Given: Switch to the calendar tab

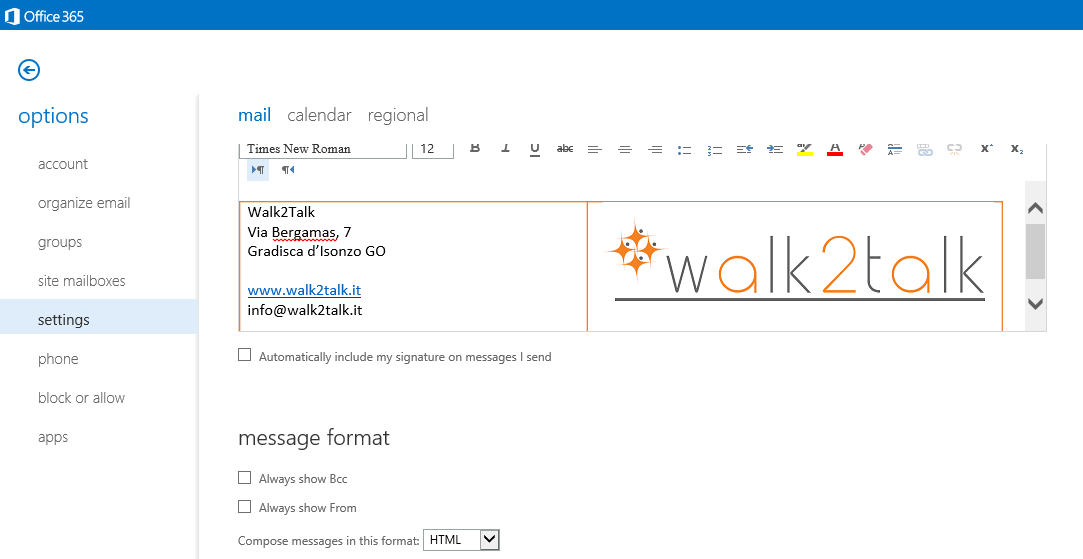Looking at the screenshot, I should click(319, 115).
